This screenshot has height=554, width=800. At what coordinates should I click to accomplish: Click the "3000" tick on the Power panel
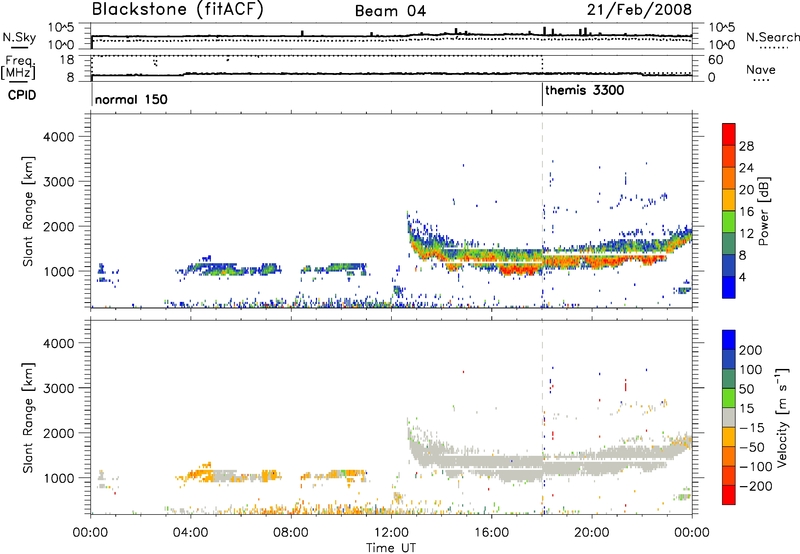click(58, 182)
